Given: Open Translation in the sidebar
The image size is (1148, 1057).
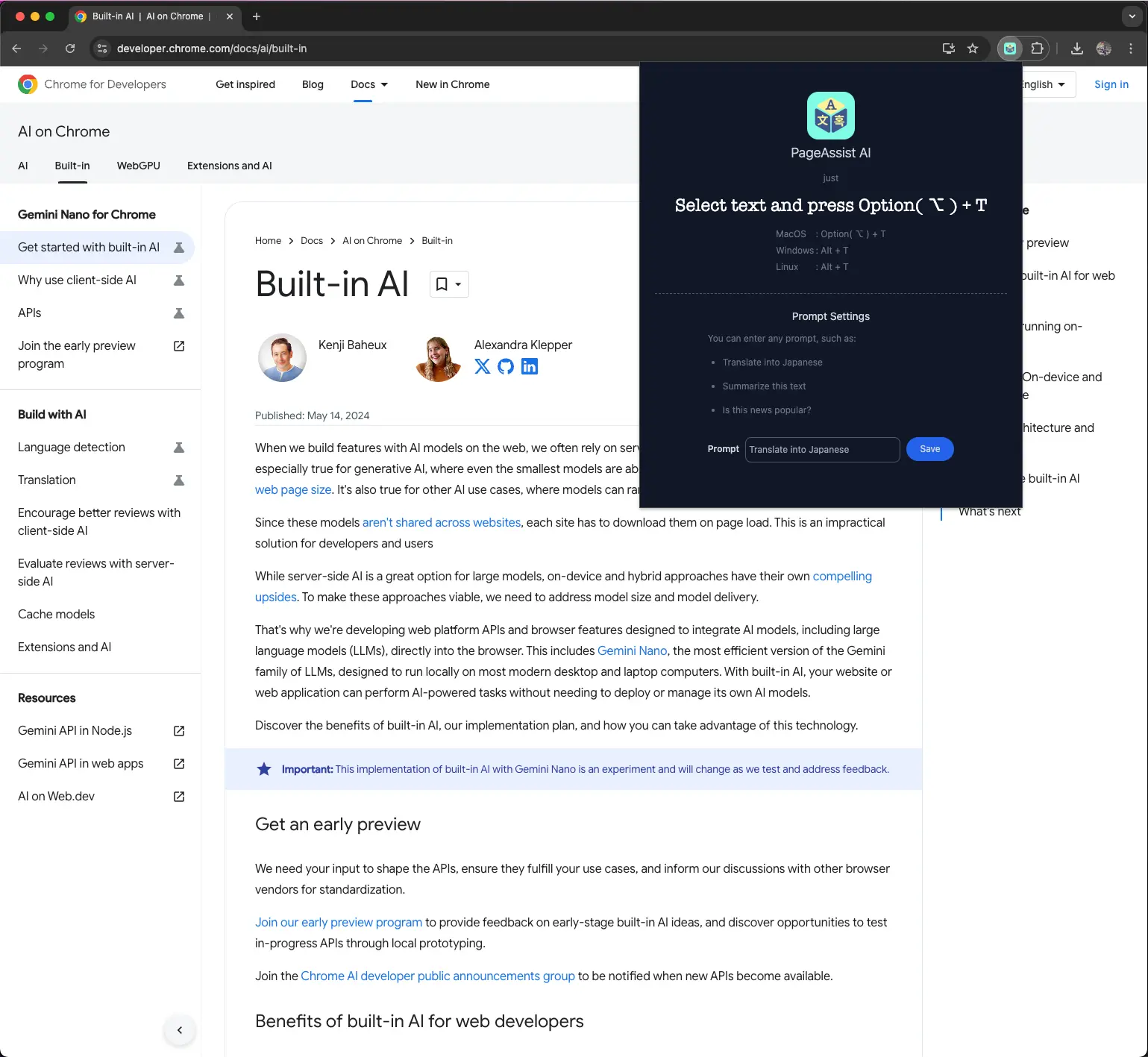Looking at the screenshot, I should pyautogui.click(x=47, y=480).
